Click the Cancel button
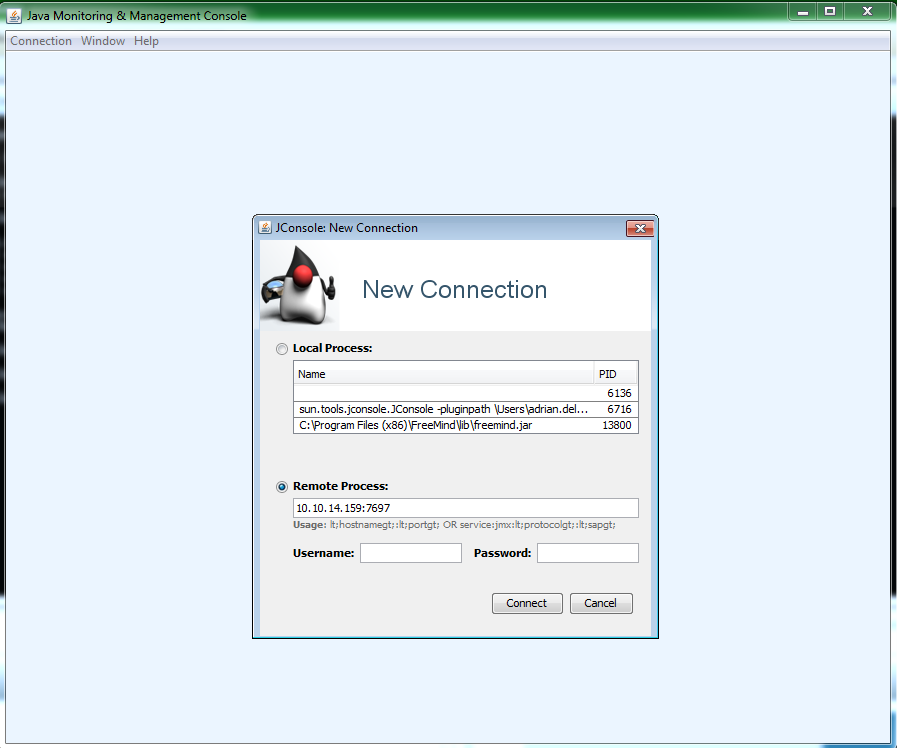Image resolution: width=897 pixels, height=748 pixels. click(601, 603)
